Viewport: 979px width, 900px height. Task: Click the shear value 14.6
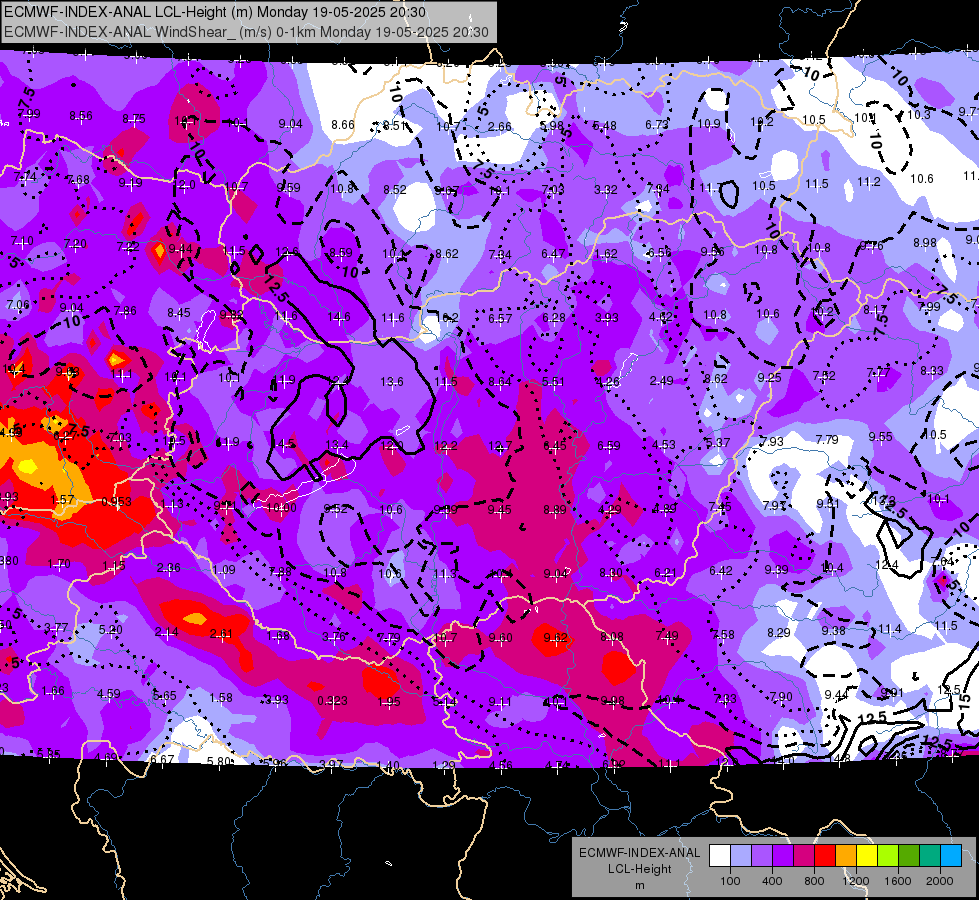coord(338,317)
